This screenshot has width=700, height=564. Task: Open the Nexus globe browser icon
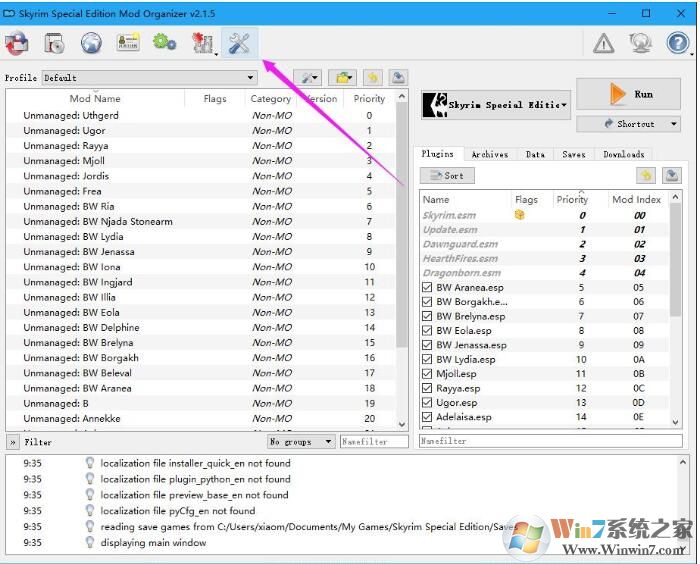coord(91,43)
